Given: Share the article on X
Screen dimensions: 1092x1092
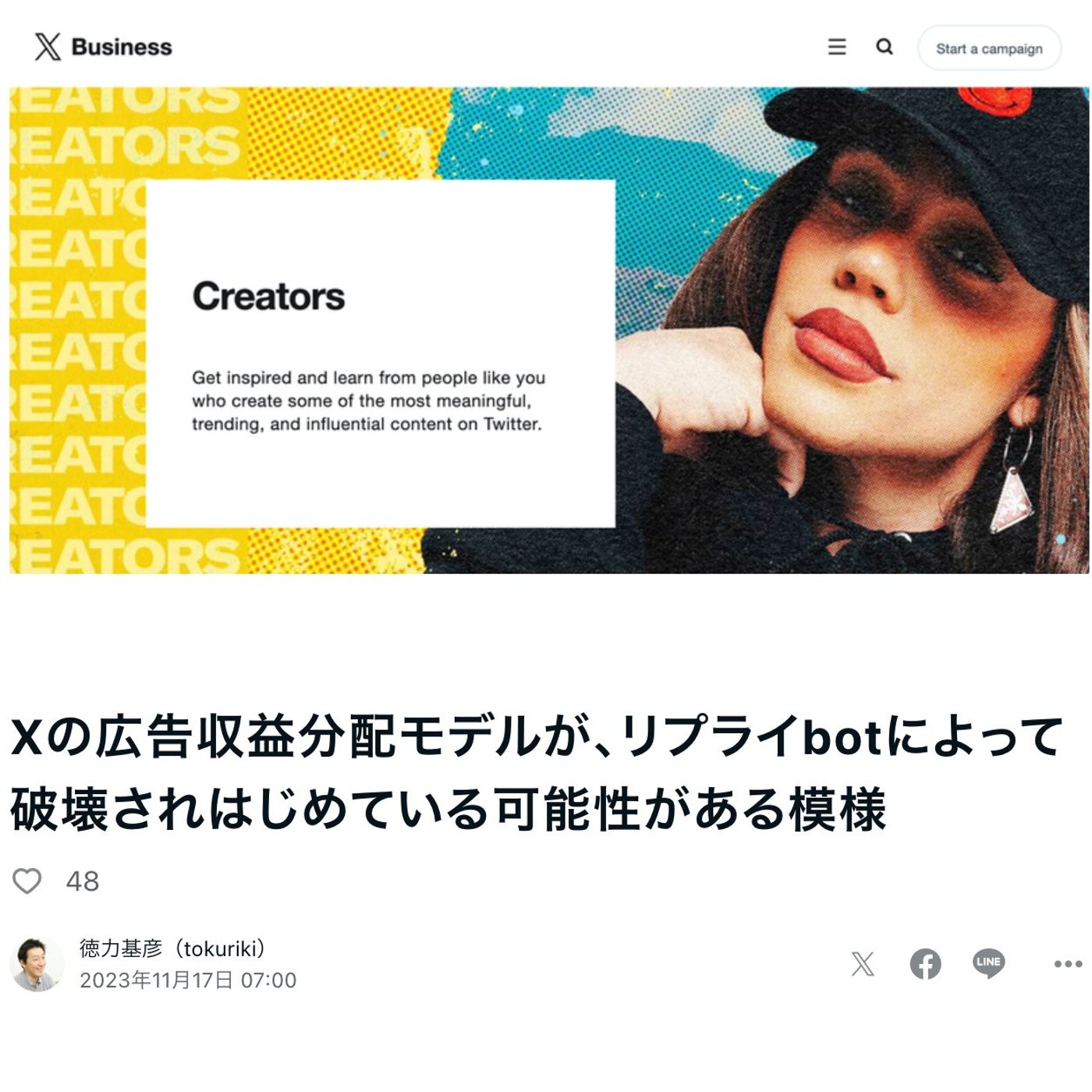Looking at the screenshot, I should pos(863,964).
